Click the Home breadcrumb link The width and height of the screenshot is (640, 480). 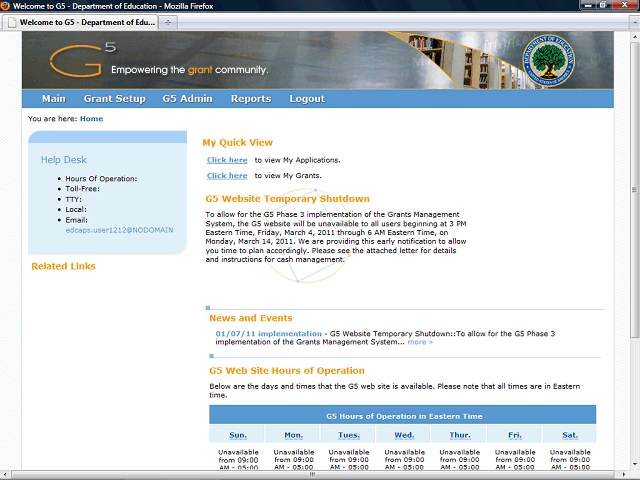coord(91,119)
